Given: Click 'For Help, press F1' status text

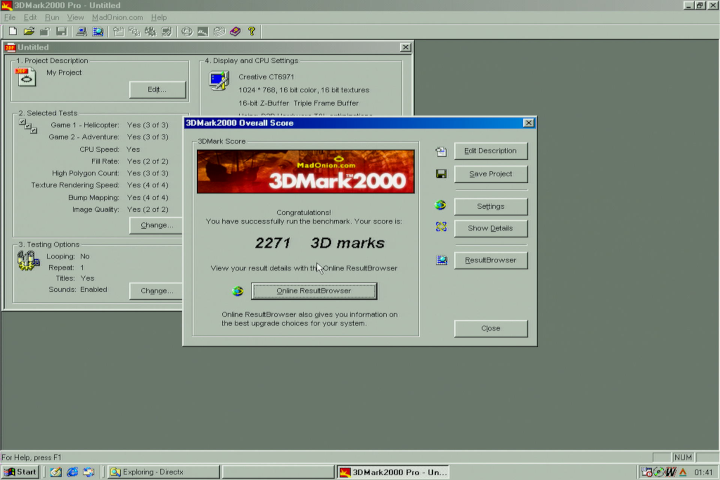Looking at the screenshot, I should pos(31,457).
